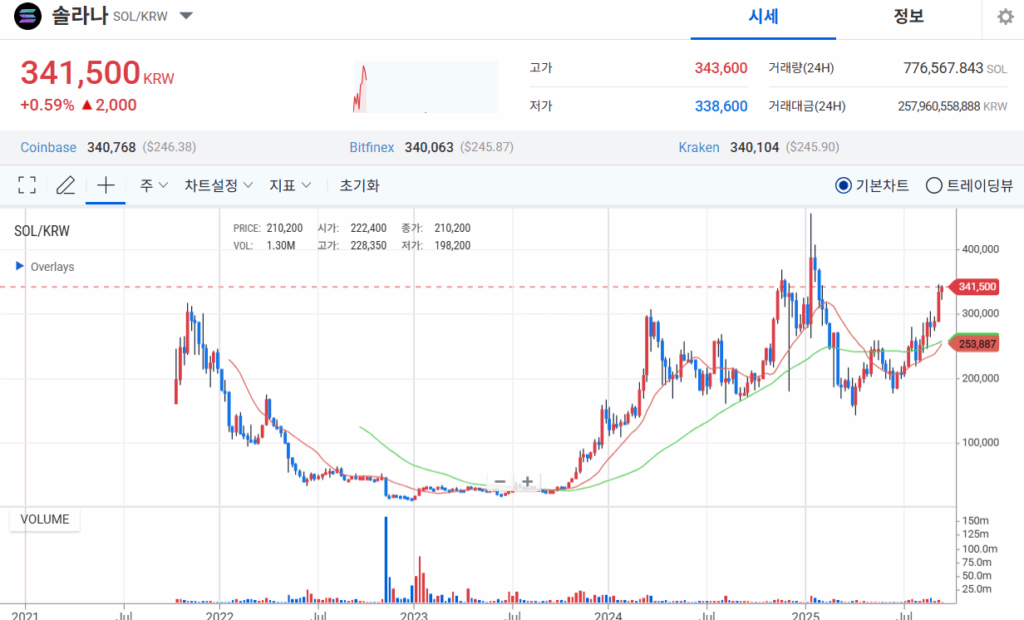Zoom out chart with minus button
Screen dimensions: 1024x620
[x=500, y=481]
